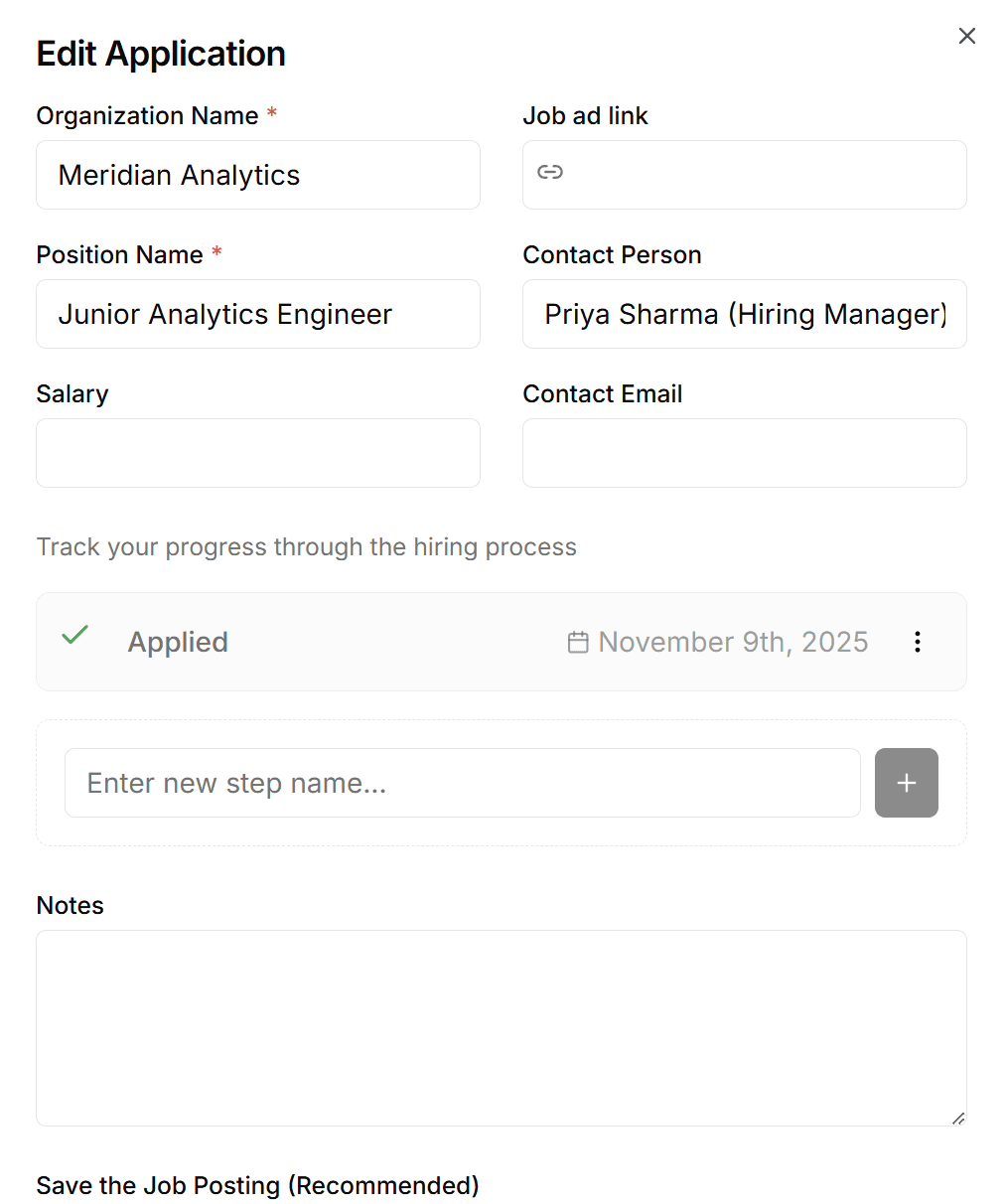Click inside the Enter new step name field
The height and width of the screenshot is (1204, 1006).
point(462,783)
